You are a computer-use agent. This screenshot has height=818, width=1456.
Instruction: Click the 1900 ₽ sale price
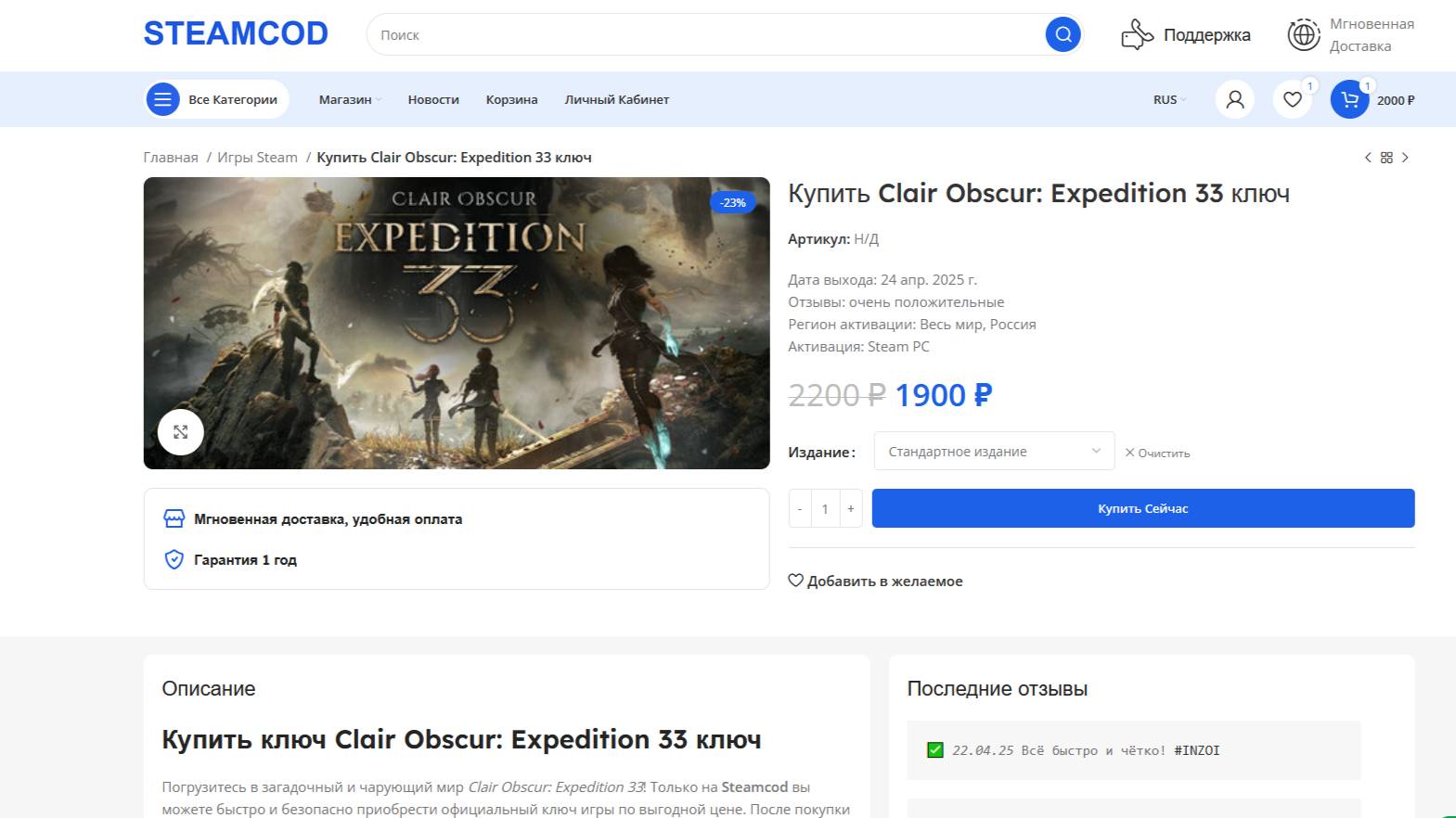click(x=943, y=395)
